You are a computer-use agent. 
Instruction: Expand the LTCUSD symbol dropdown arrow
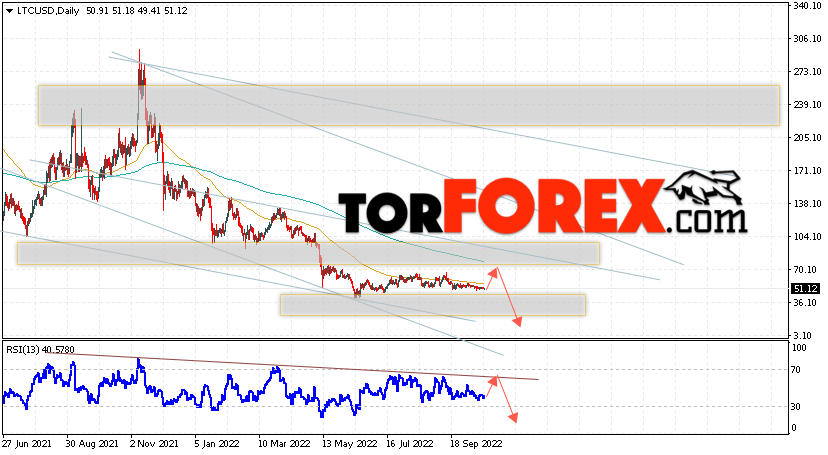pos(9,11)
